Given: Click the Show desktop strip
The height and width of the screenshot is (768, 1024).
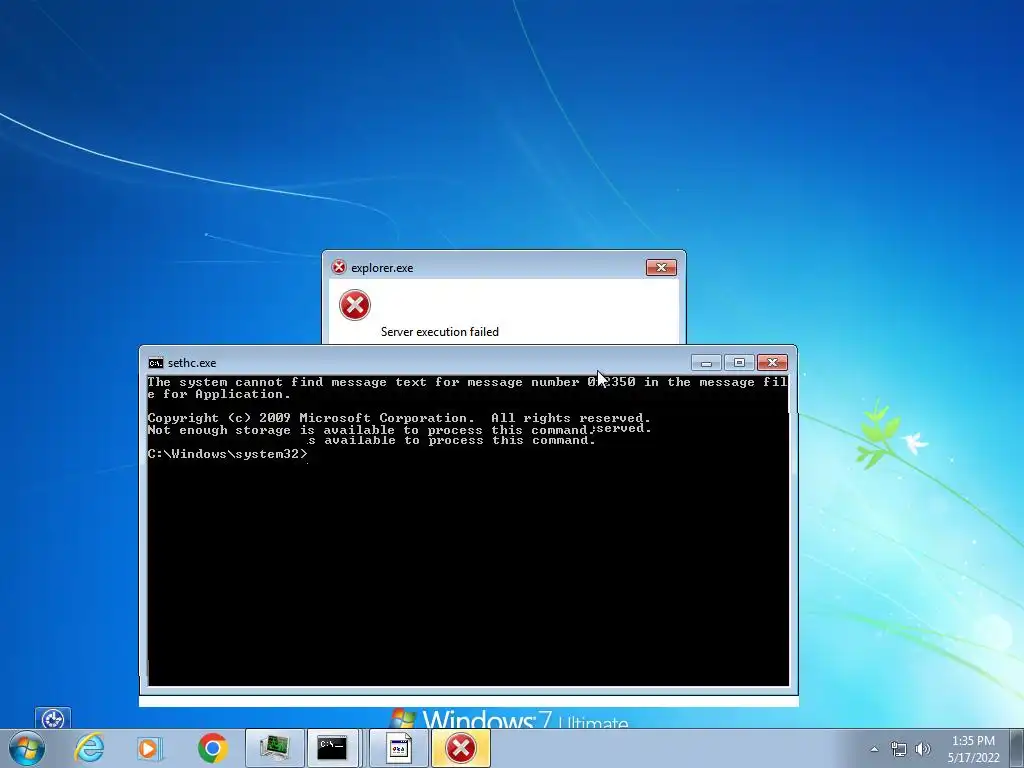Looking at the screenshot, I should [x=1017, y=748].
